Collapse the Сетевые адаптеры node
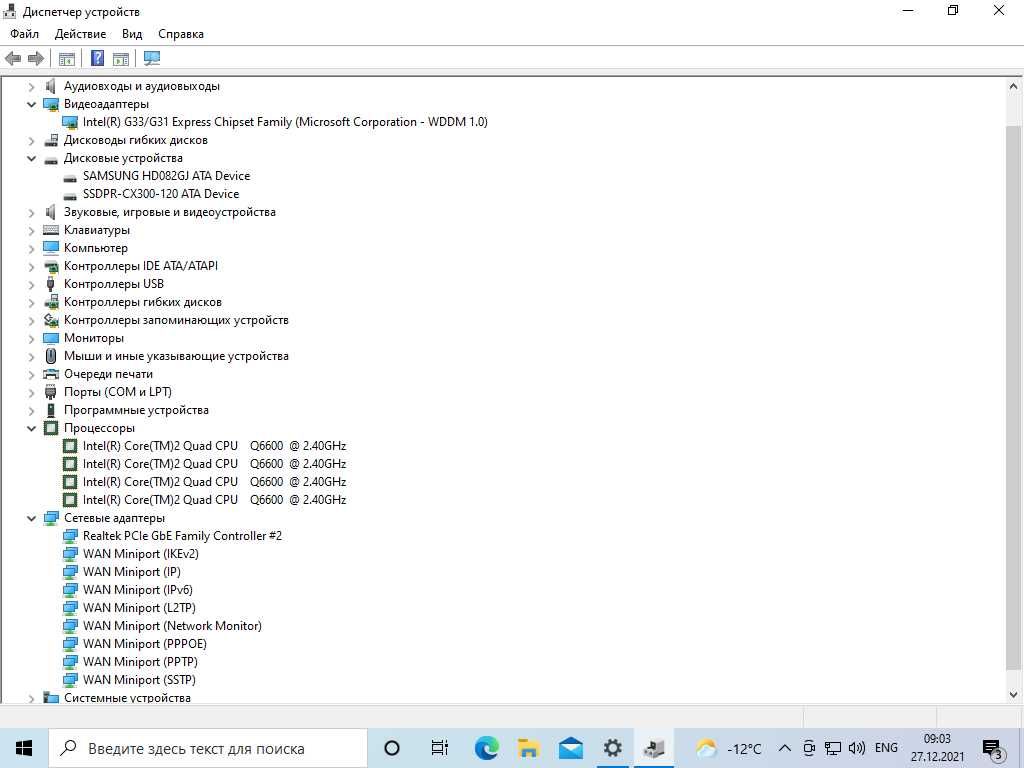Screen dimensions: 1024x768 click(31, 518)
